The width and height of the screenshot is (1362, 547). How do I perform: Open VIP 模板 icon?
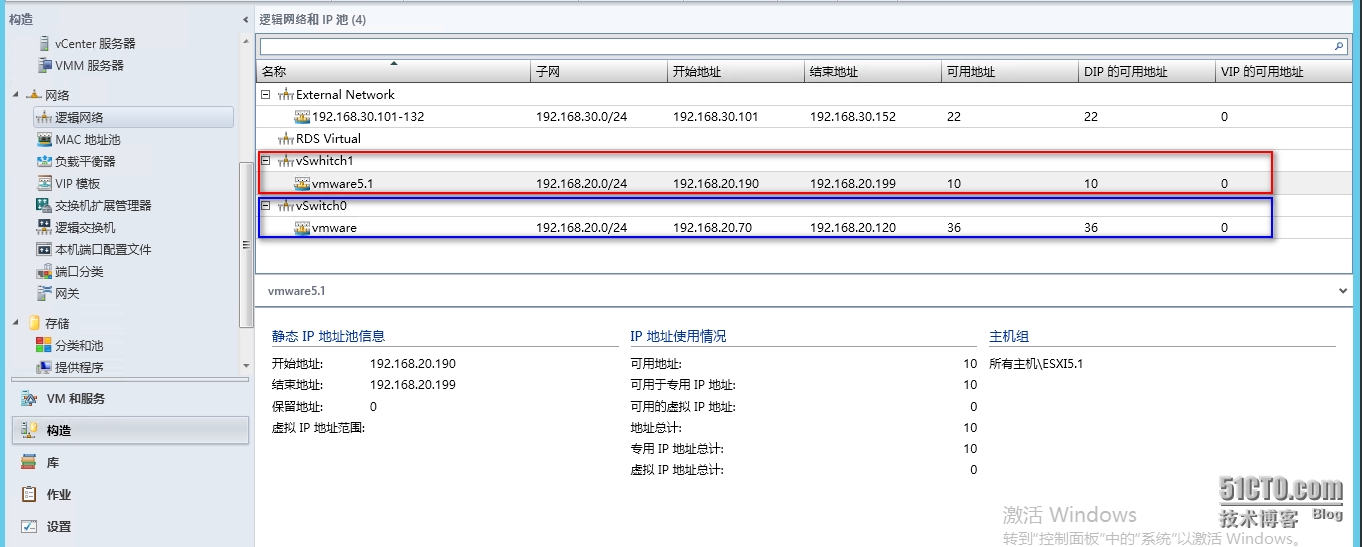(x=44, y=183)
